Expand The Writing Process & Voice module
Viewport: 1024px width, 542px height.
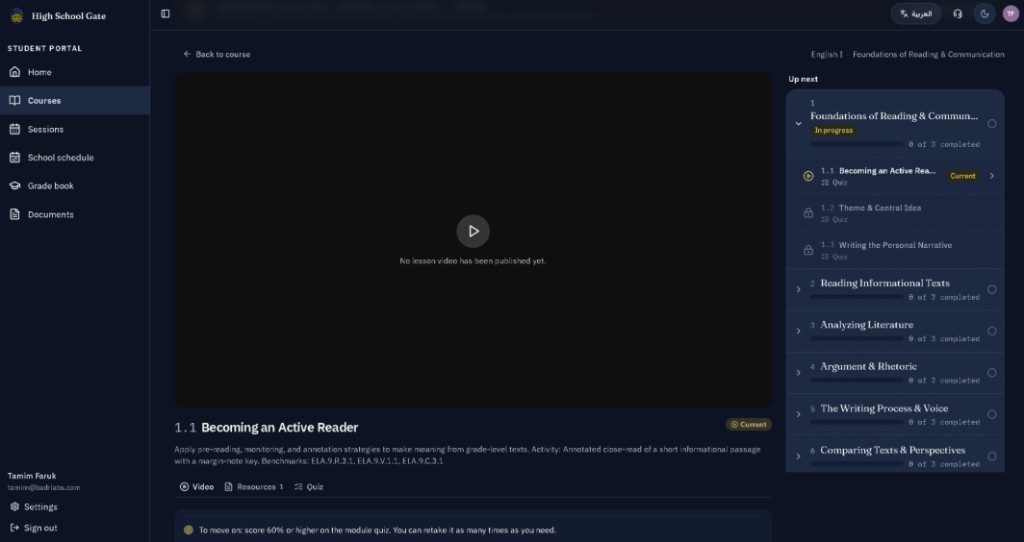tap(798, 415)
